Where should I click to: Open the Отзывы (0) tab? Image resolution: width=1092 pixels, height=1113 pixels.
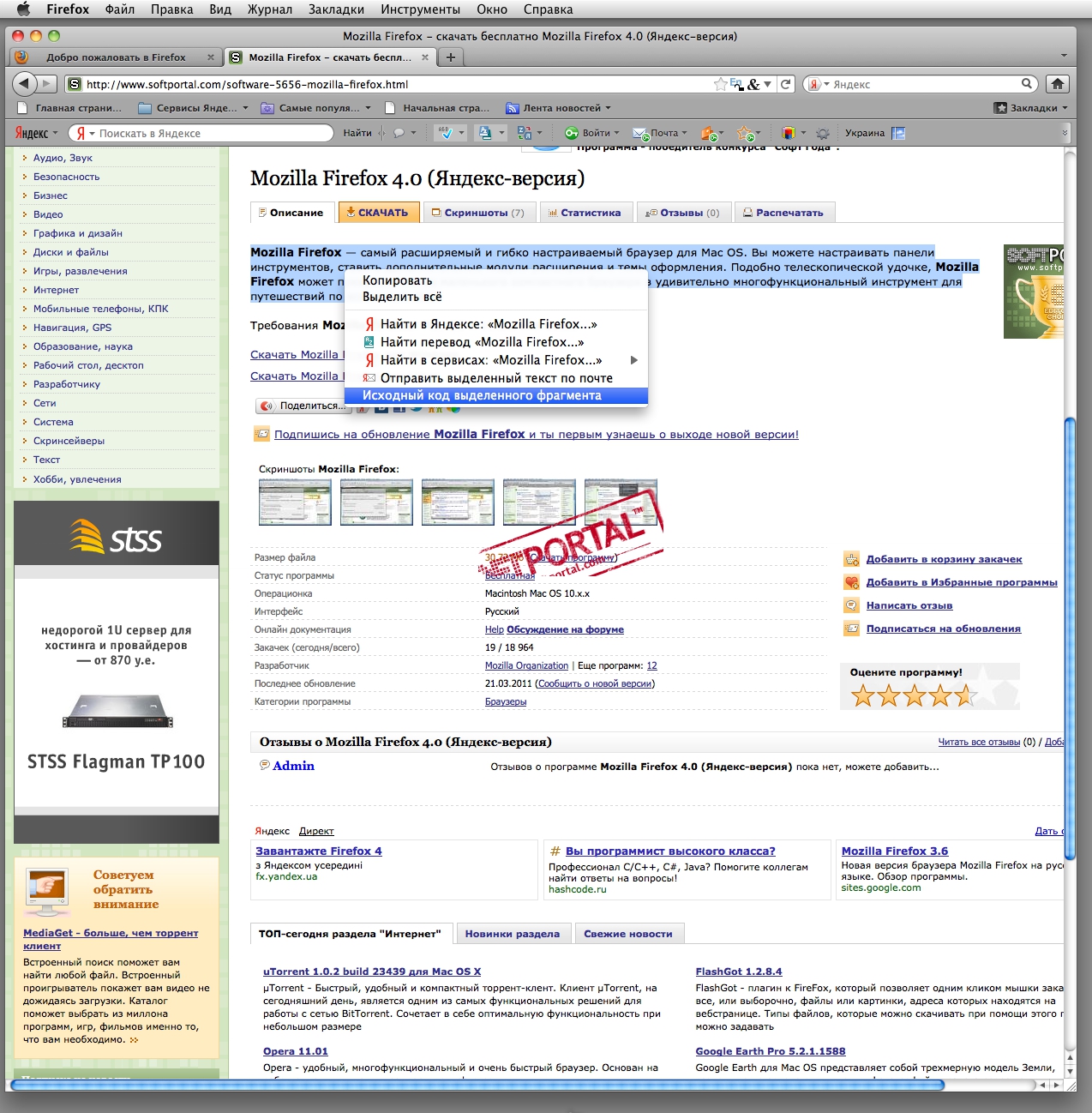coord(683,213)
